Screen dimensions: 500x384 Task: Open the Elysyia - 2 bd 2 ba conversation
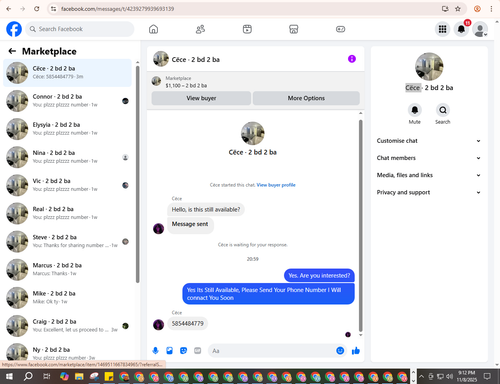67,129
